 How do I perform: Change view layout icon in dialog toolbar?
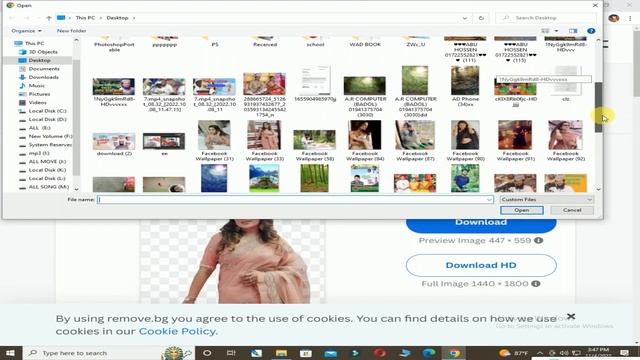545,31
